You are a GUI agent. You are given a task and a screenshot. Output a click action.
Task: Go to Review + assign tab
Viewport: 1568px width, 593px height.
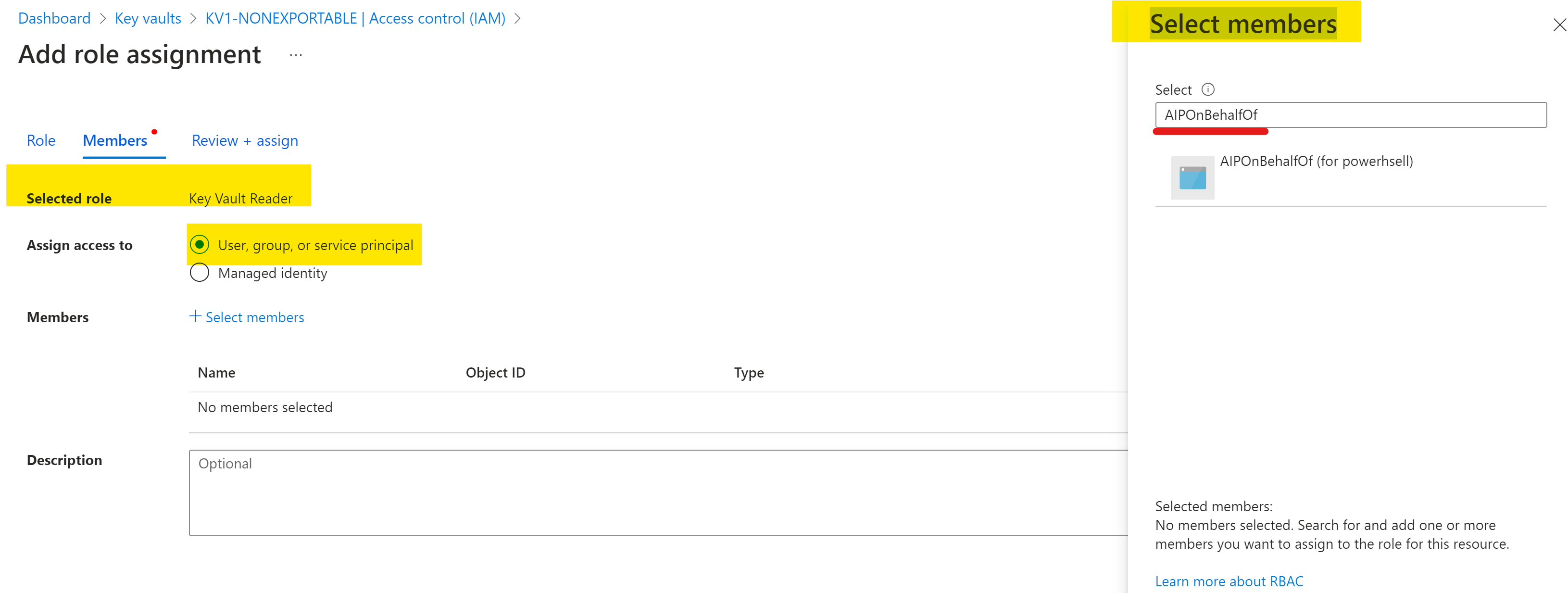pyautogui.click(x=245, y=140)
